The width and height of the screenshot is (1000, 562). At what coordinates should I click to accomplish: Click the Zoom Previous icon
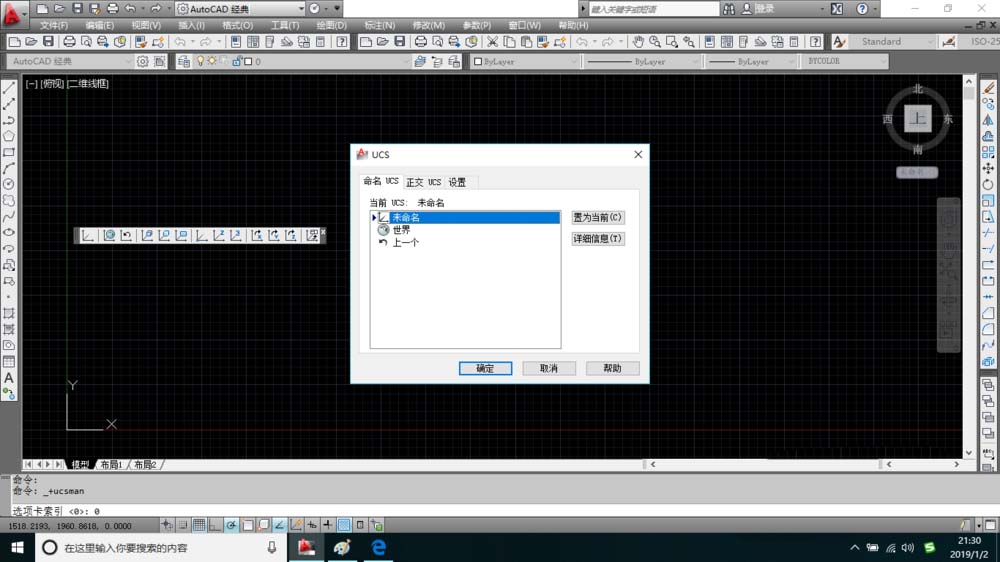click(689, 42)
